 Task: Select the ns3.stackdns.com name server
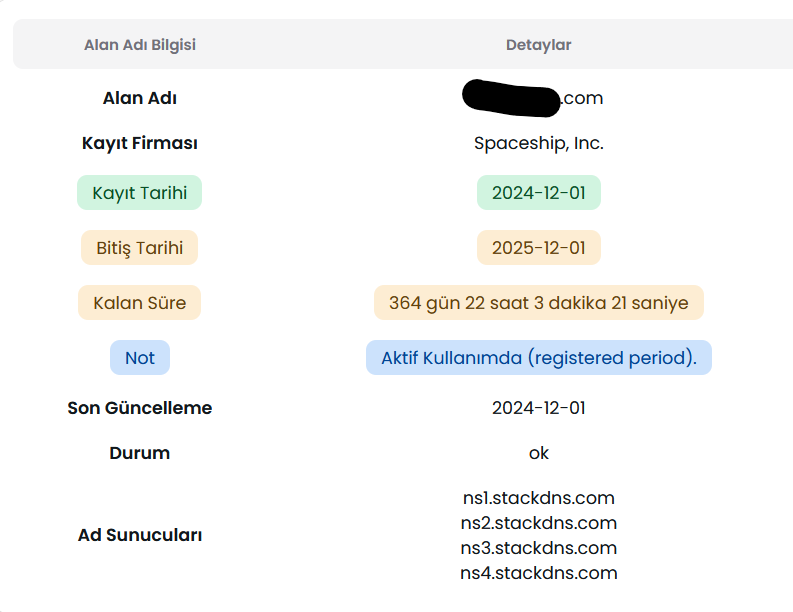pos(539,548)
